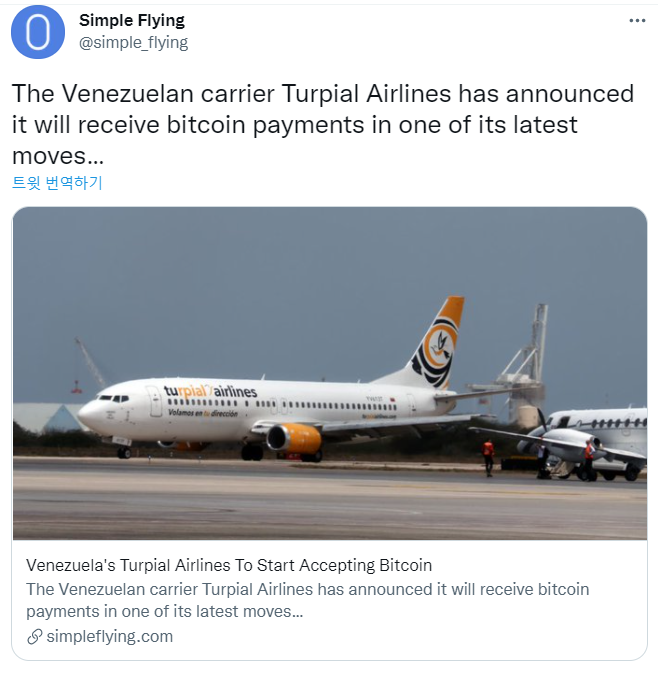Open the card headline about Turpial accepting Bitcoin
The width and height of the screenshot is (658, 673).
tap(229, 565)
